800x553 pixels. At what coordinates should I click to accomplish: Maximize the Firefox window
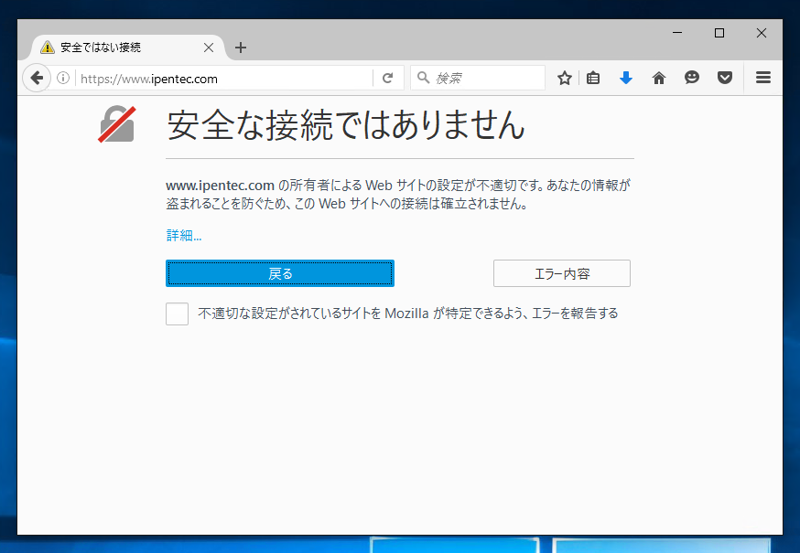(x=719, y=33)
